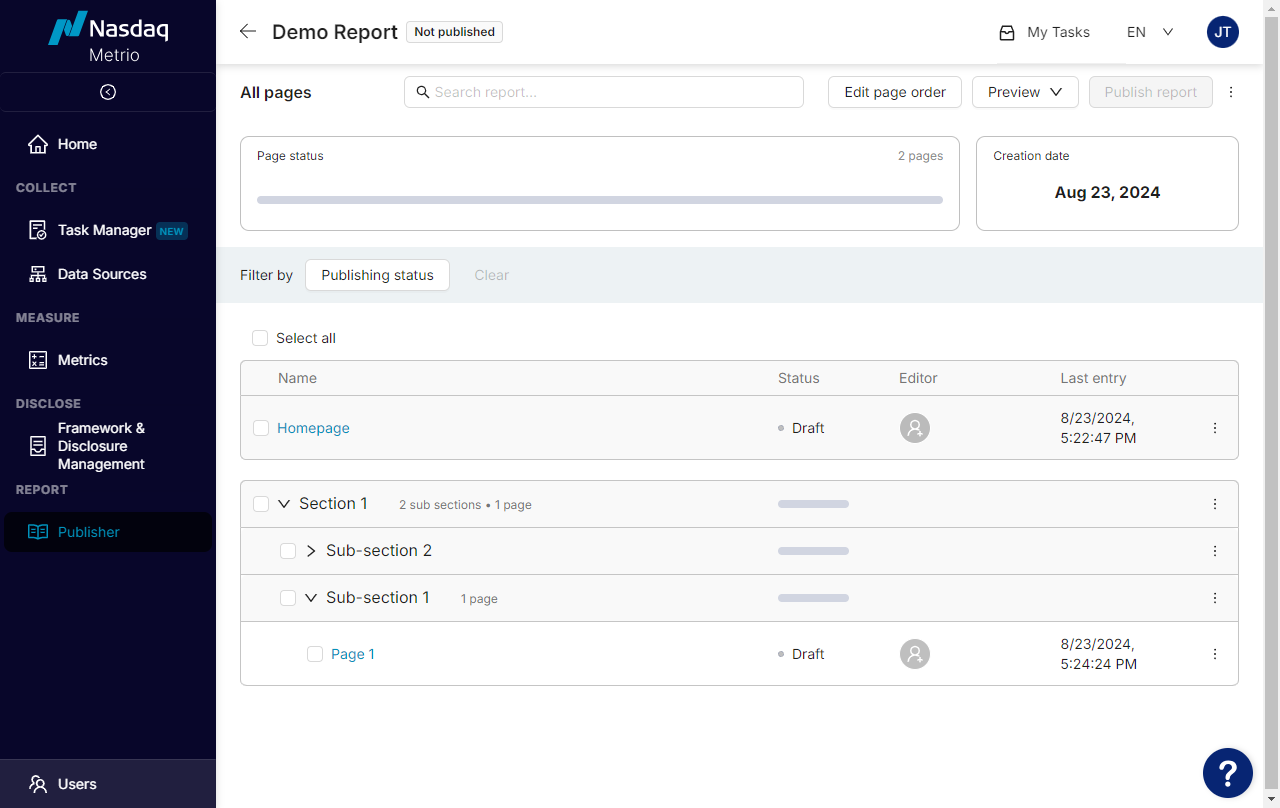Click the Nasdaq Metrio logo
1280x808 pixels.
click(108, 37)
